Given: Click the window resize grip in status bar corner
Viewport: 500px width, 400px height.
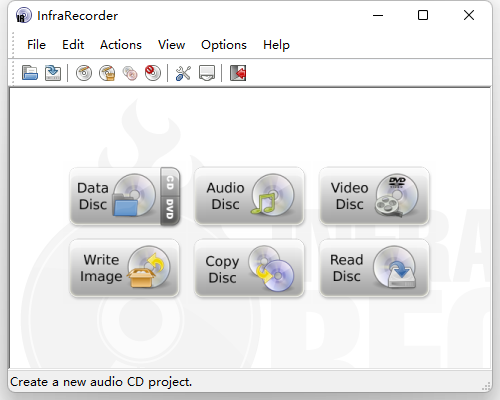Looking at the screenshot, I should point(486,386).
